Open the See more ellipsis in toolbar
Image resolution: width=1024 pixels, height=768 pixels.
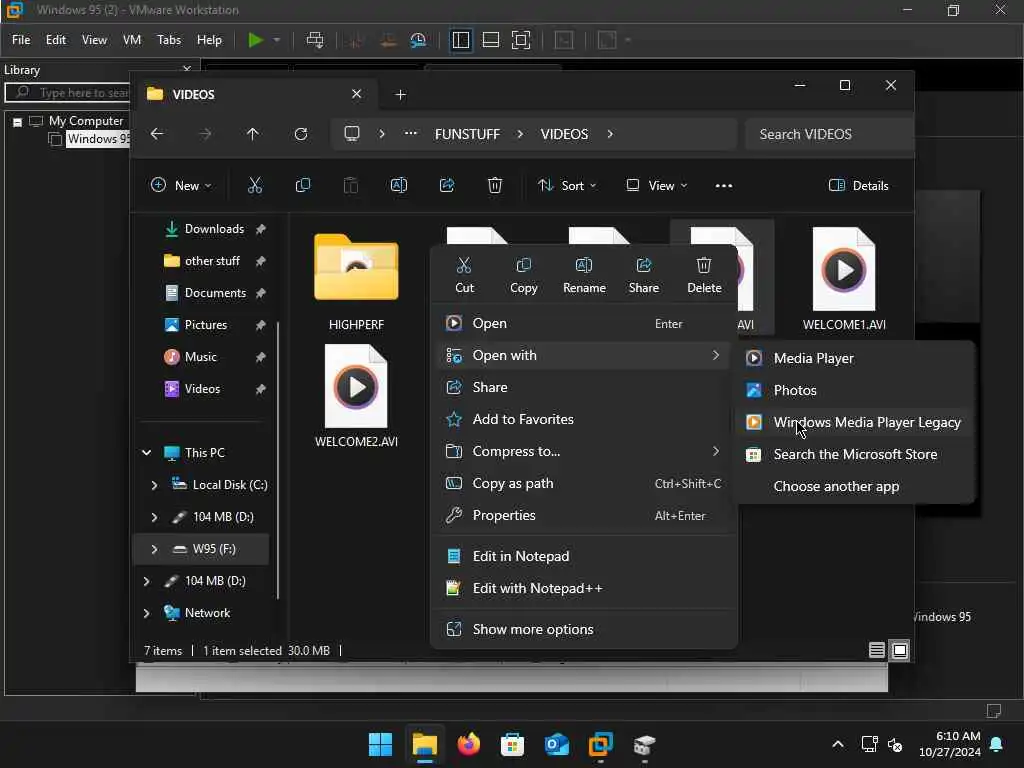click(724, 185)
